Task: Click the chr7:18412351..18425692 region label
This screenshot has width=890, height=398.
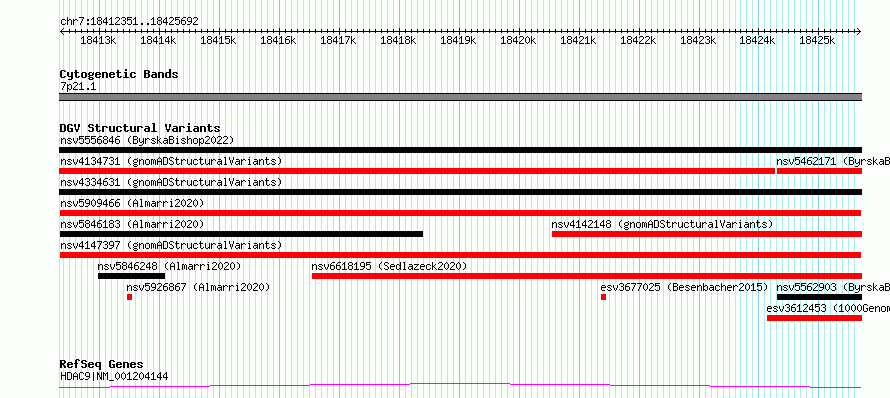Action: point(129,21)
